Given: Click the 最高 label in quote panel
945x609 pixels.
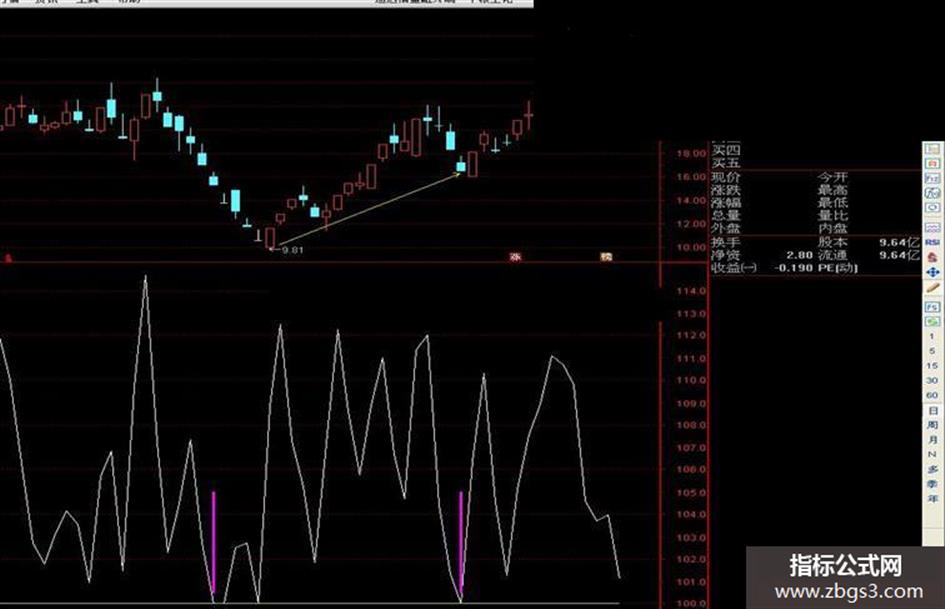Looking at the screenshot, I should tap(833, 190).
